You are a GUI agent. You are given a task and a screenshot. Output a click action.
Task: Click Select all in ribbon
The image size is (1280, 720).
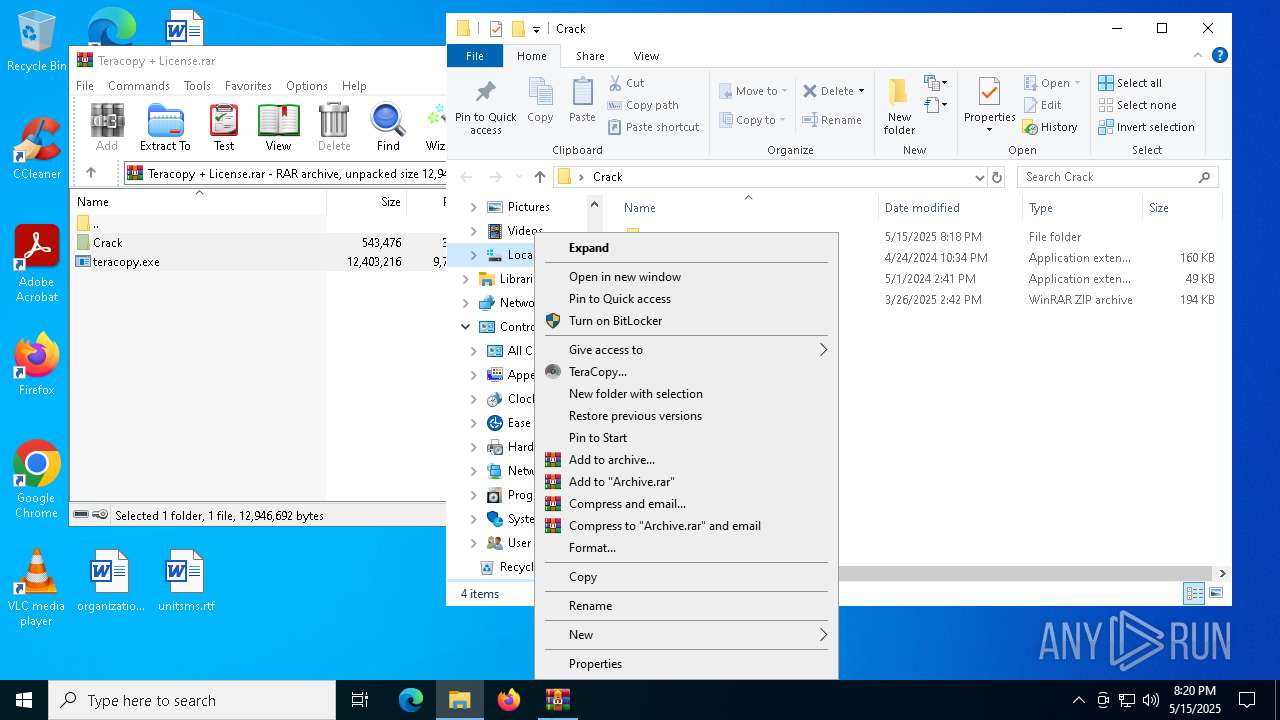pos(1130,83)
